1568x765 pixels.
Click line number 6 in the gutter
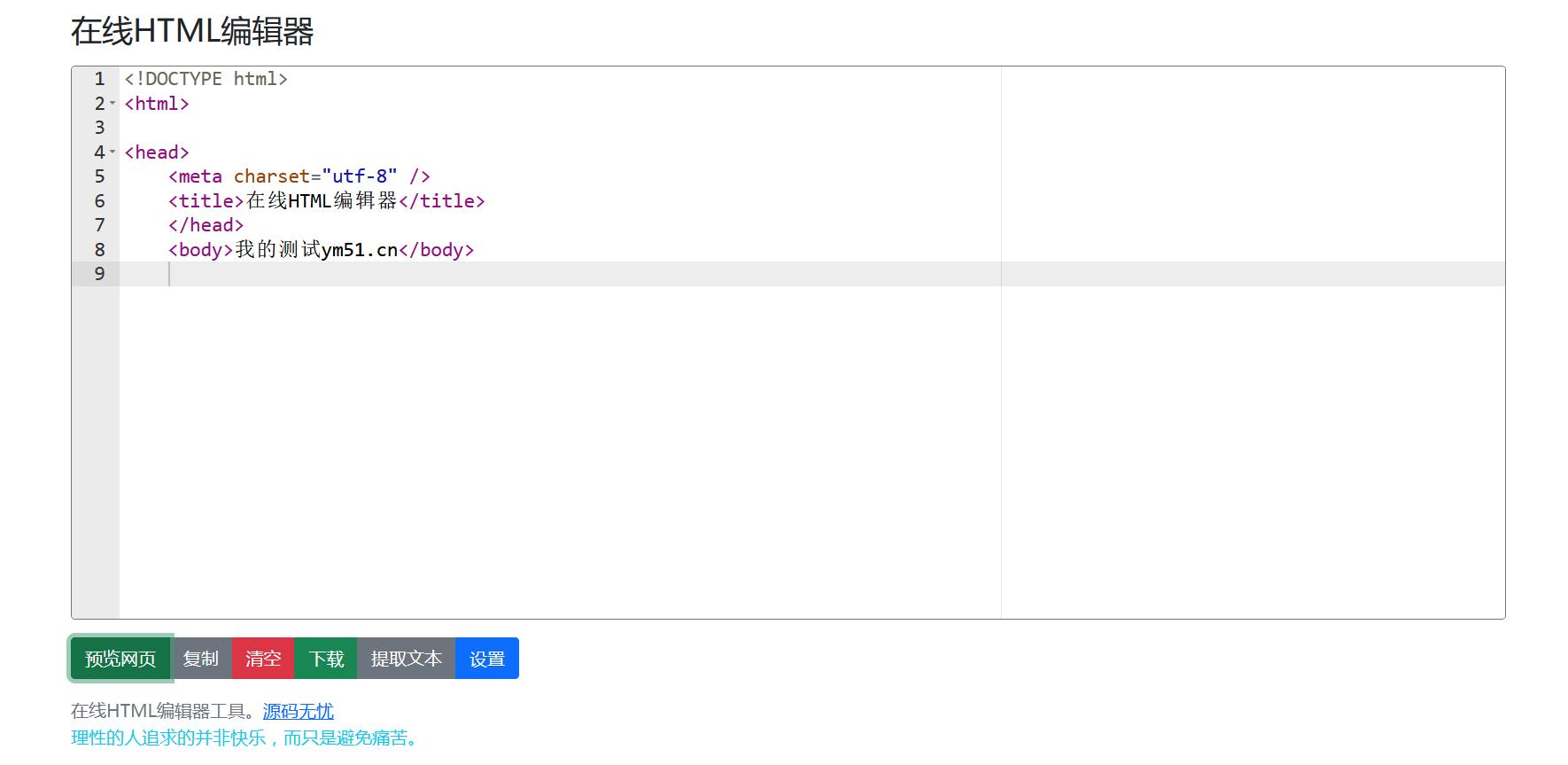click(99, 201)
